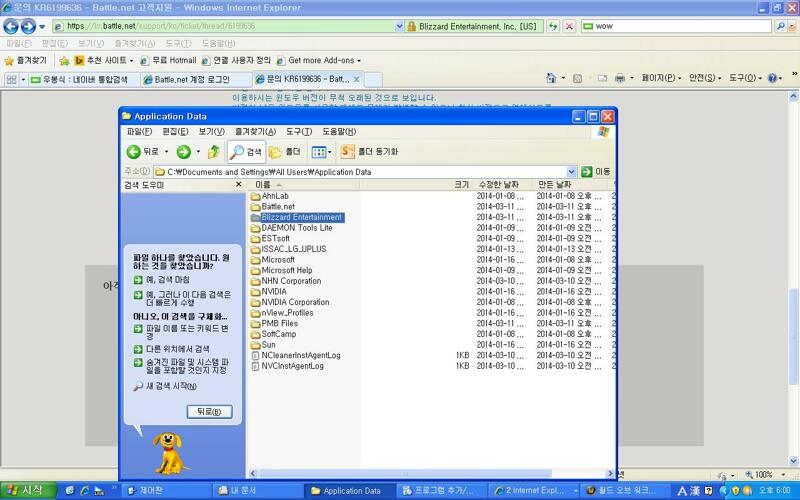Viewport: 800px width, 500px height.
Task: Open IE print icon
Action: 620,78
